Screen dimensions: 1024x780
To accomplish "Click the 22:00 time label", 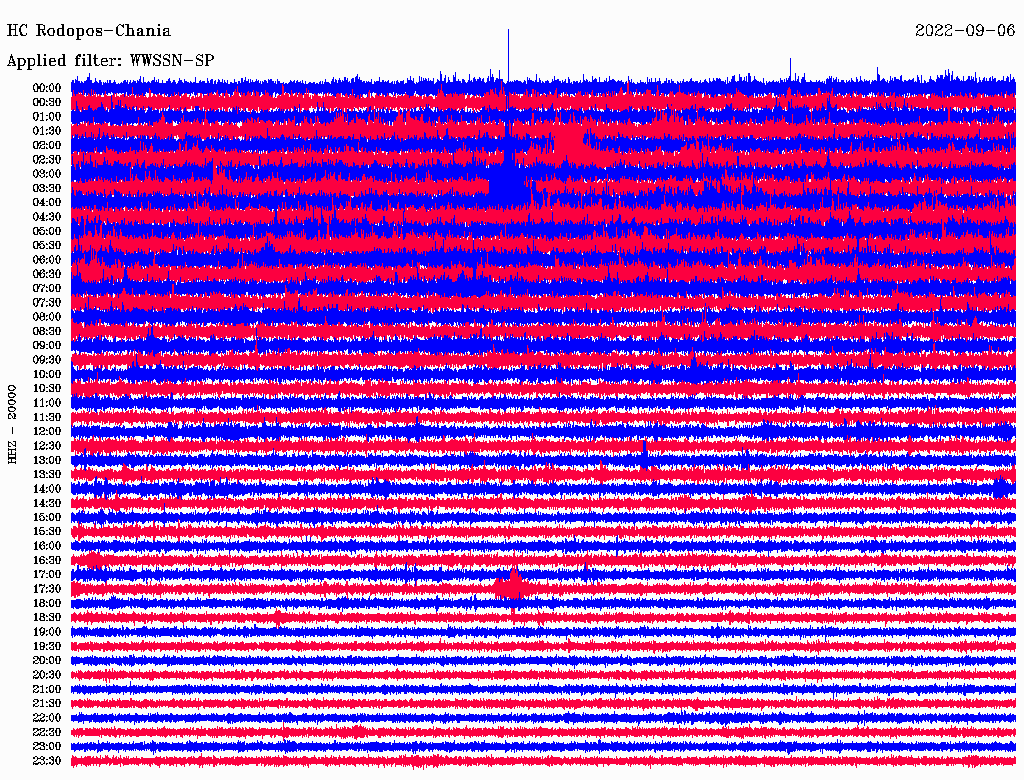I will (x=46, y=718).
